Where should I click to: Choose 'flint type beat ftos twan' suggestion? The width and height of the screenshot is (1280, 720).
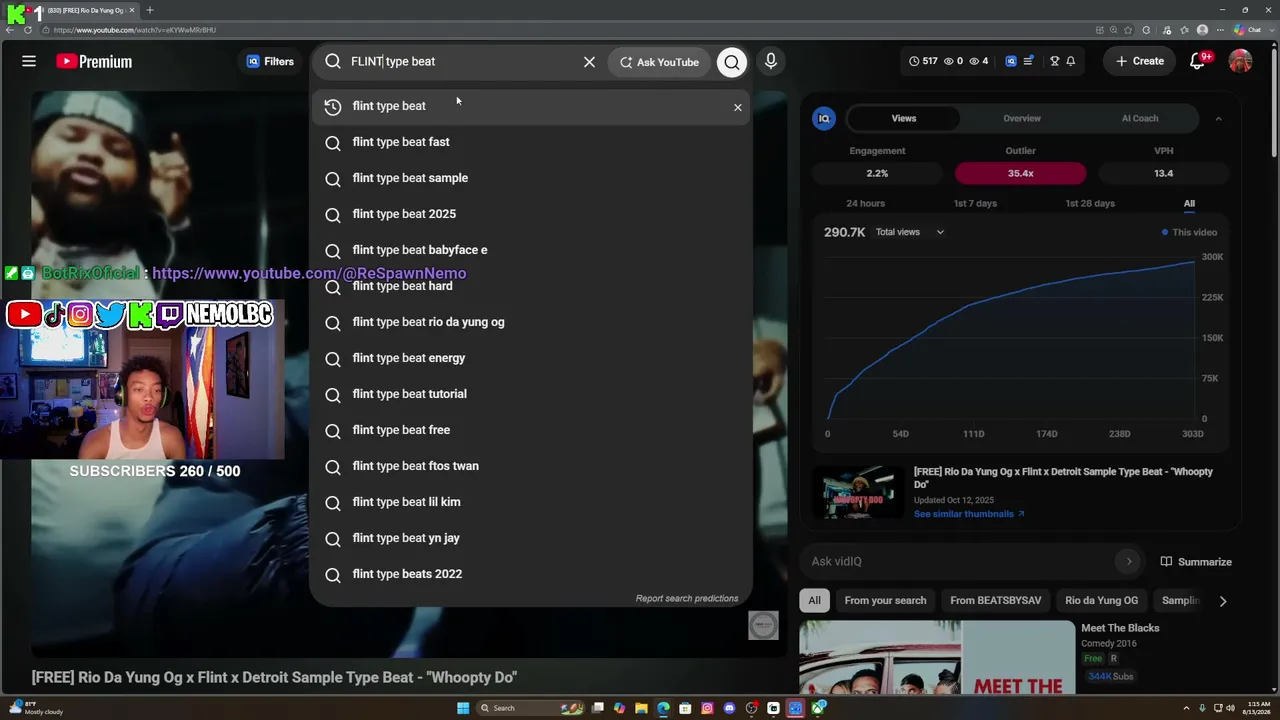pyautogui.click(x=531, y=466)
